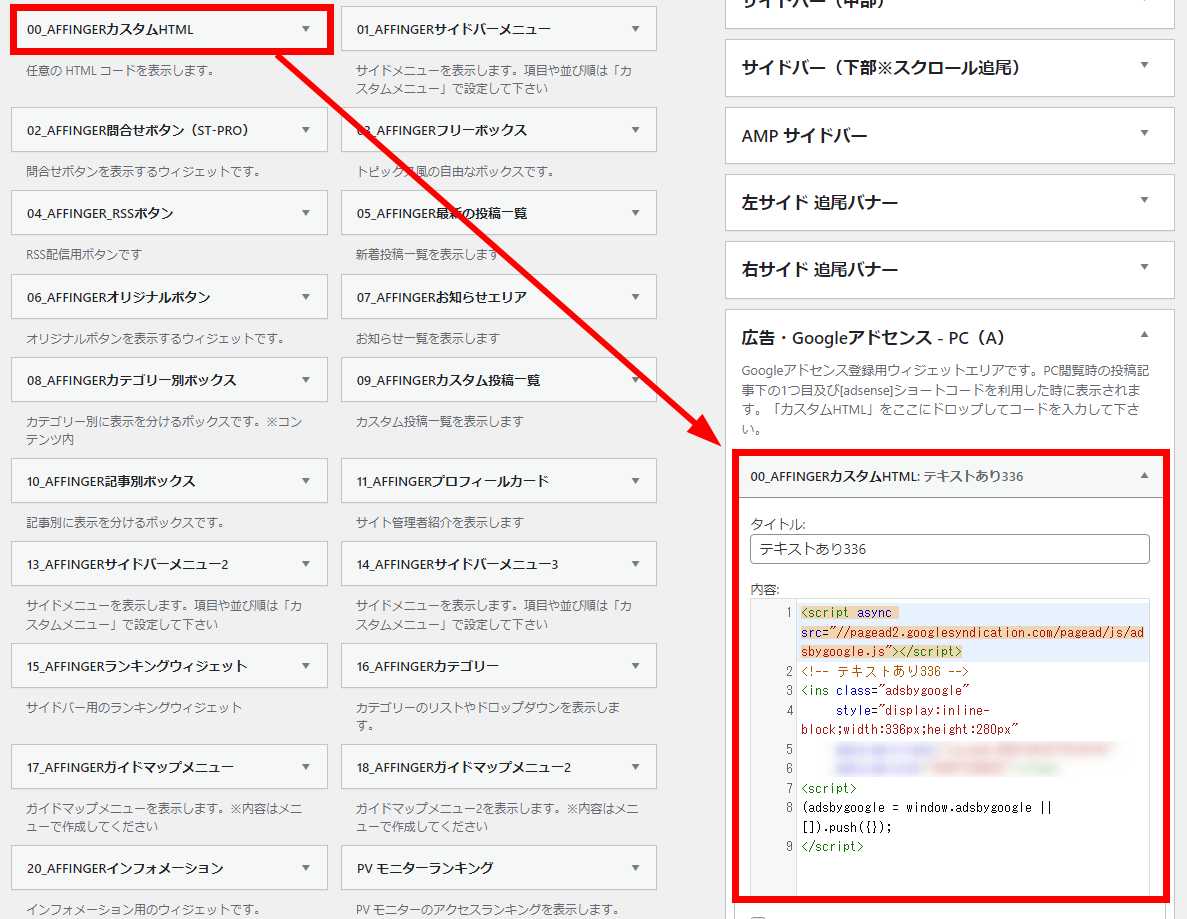Screen dimensions: 1187x919
Task: Click the カテゴリーのリストやドロップダウンを表示します description
Action: tap(488, 716)
